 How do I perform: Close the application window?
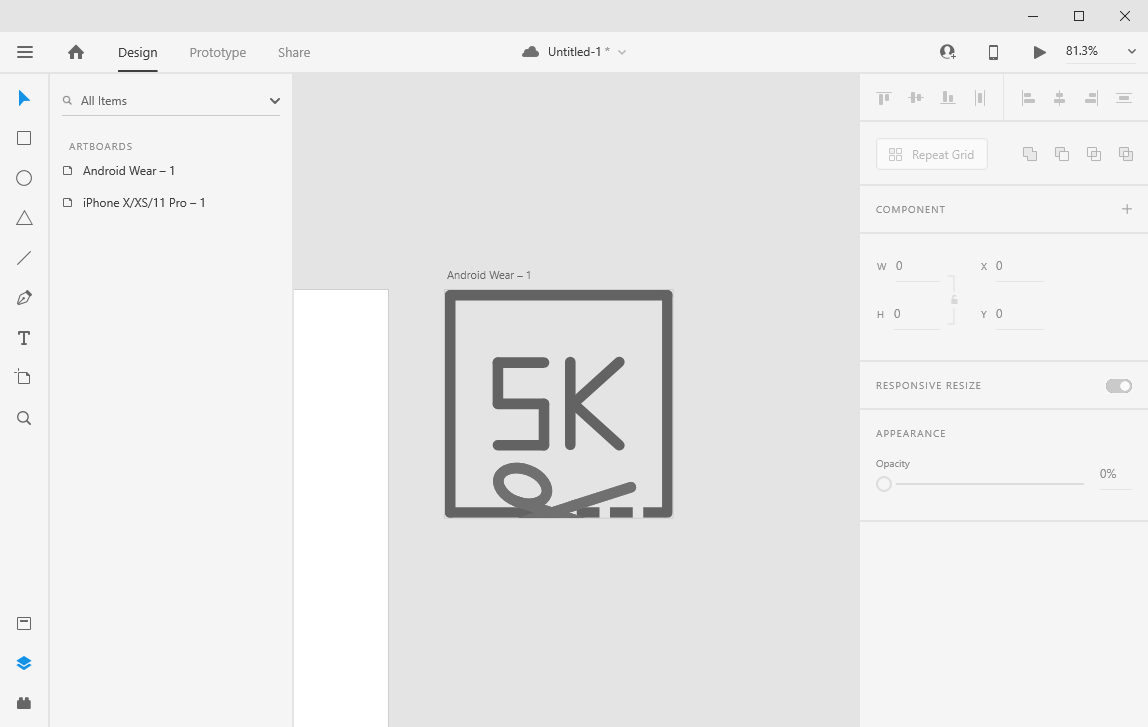point(1125,16)
